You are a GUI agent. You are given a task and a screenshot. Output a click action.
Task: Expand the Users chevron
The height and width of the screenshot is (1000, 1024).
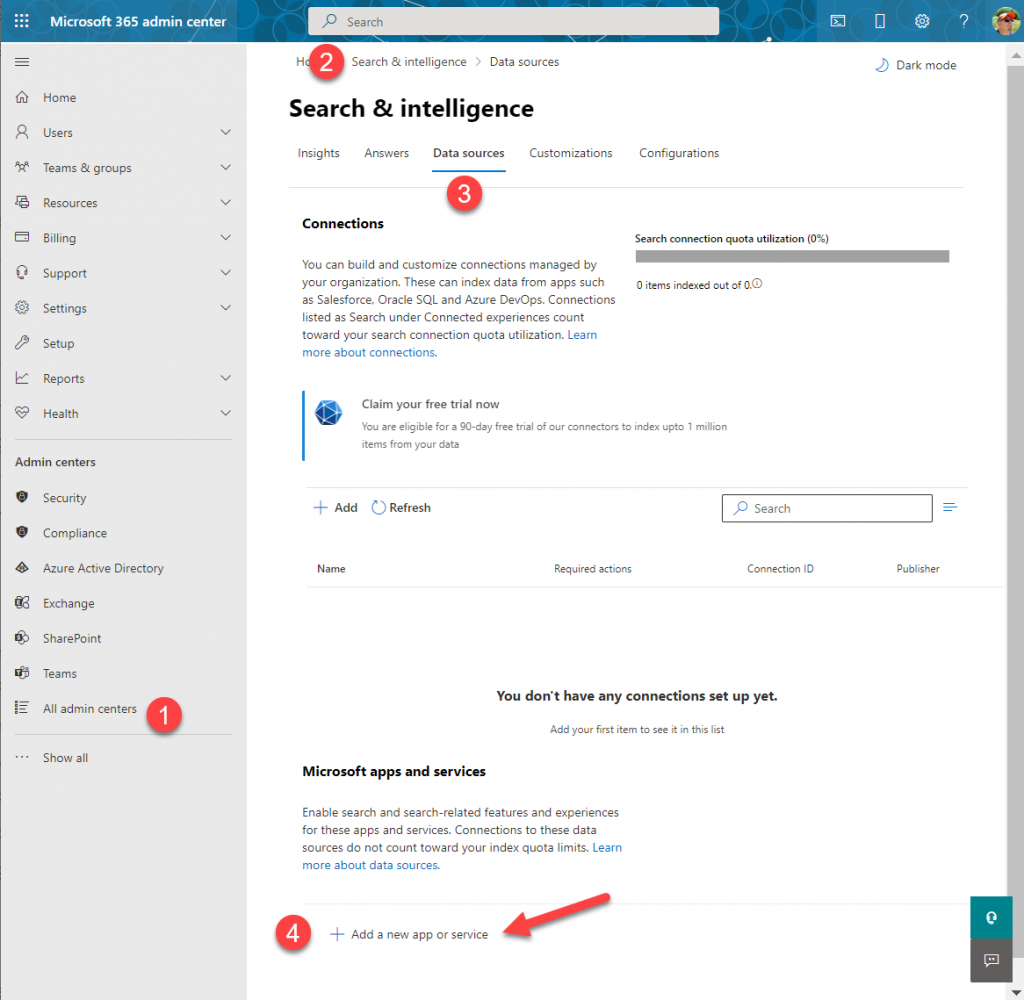pyautogui.click(x=226, y=133)
